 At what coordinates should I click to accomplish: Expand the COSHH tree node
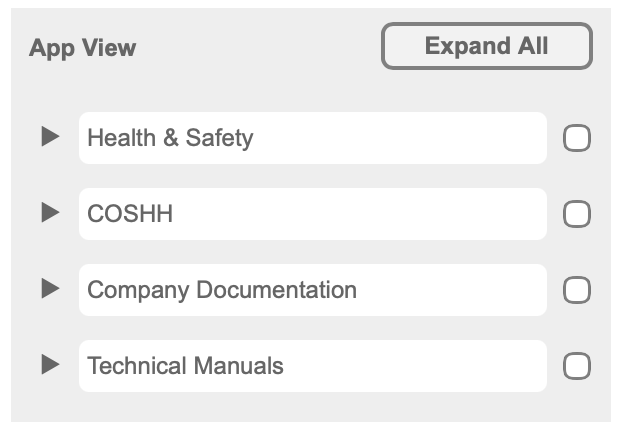pos(50,214)
